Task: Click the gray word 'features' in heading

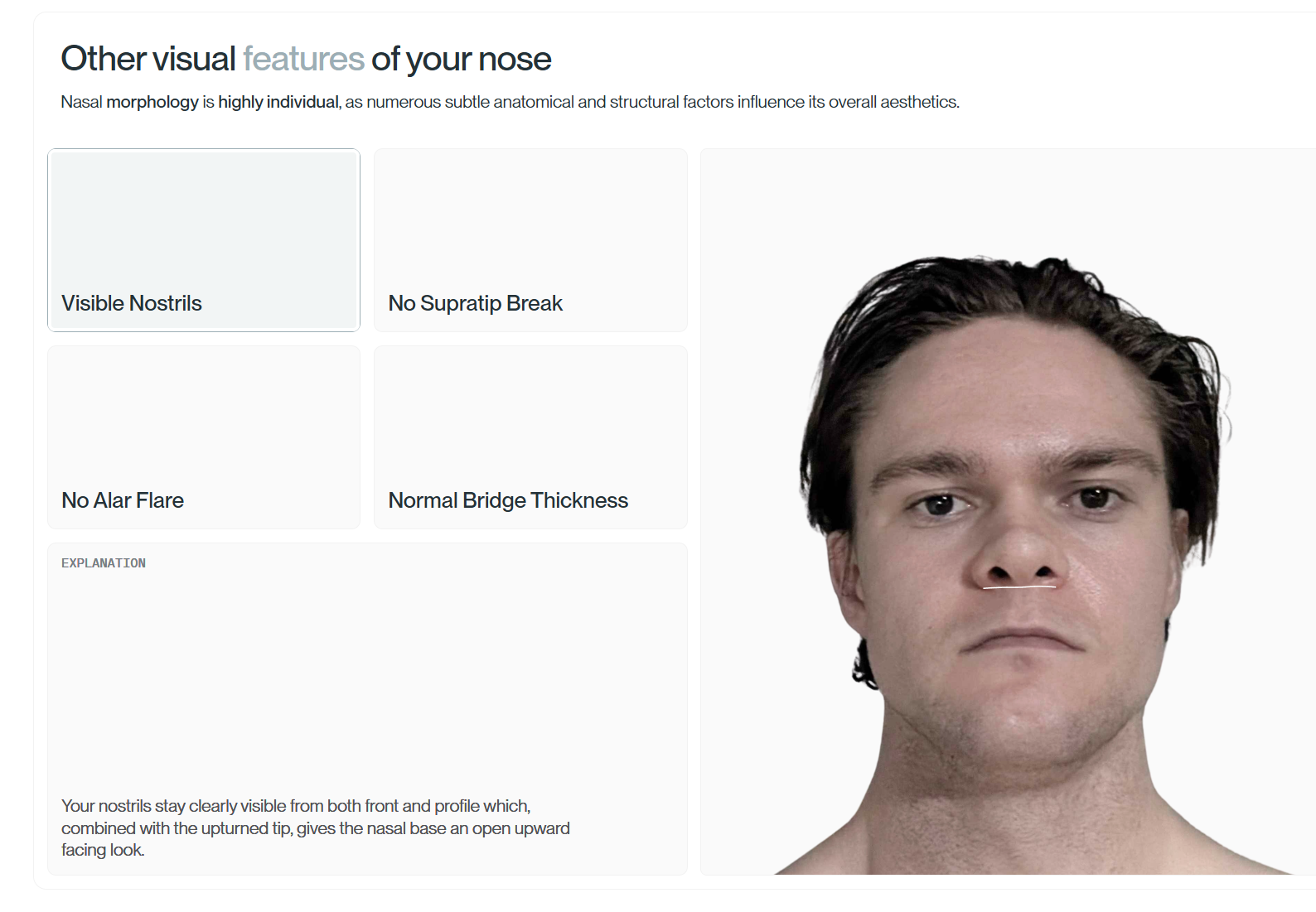Action: point(303,59)
